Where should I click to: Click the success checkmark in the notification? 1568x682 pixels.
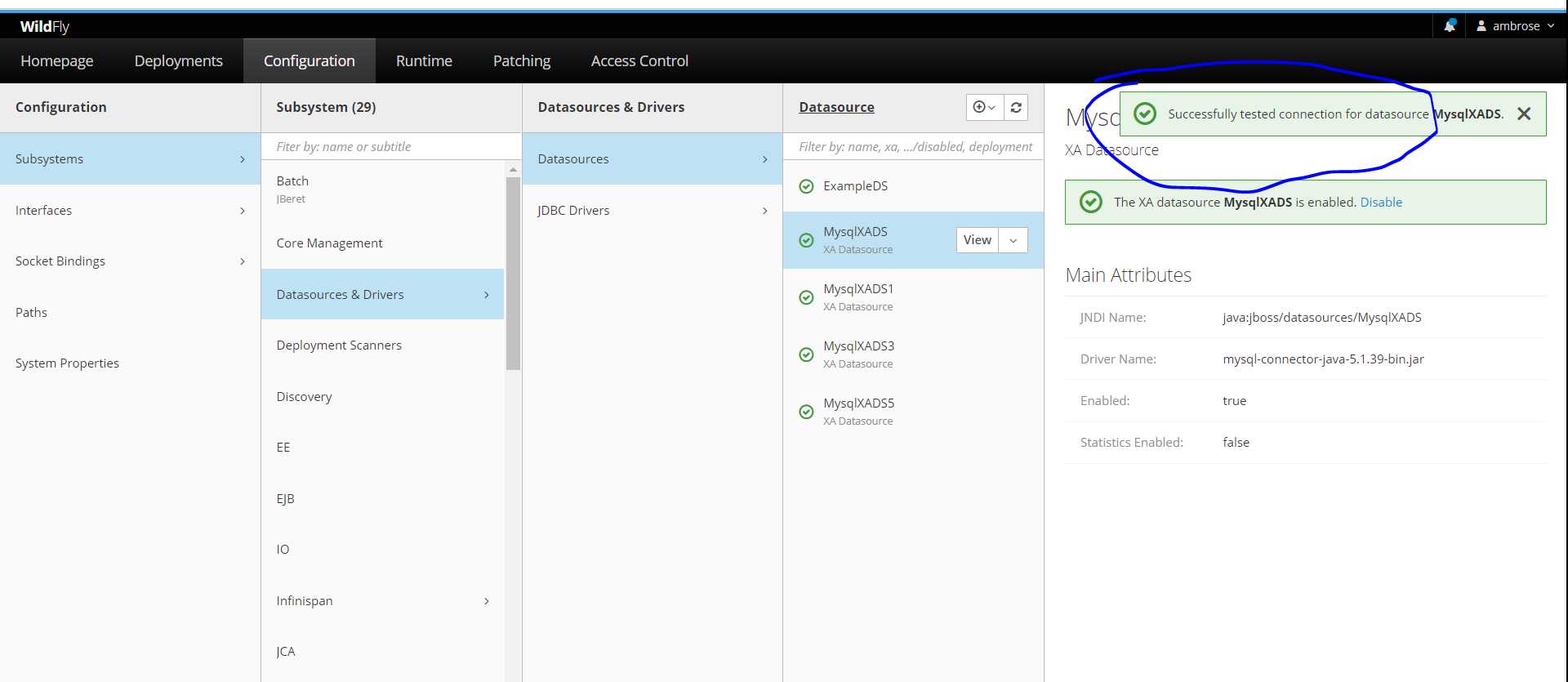[x=1145, y=114]
